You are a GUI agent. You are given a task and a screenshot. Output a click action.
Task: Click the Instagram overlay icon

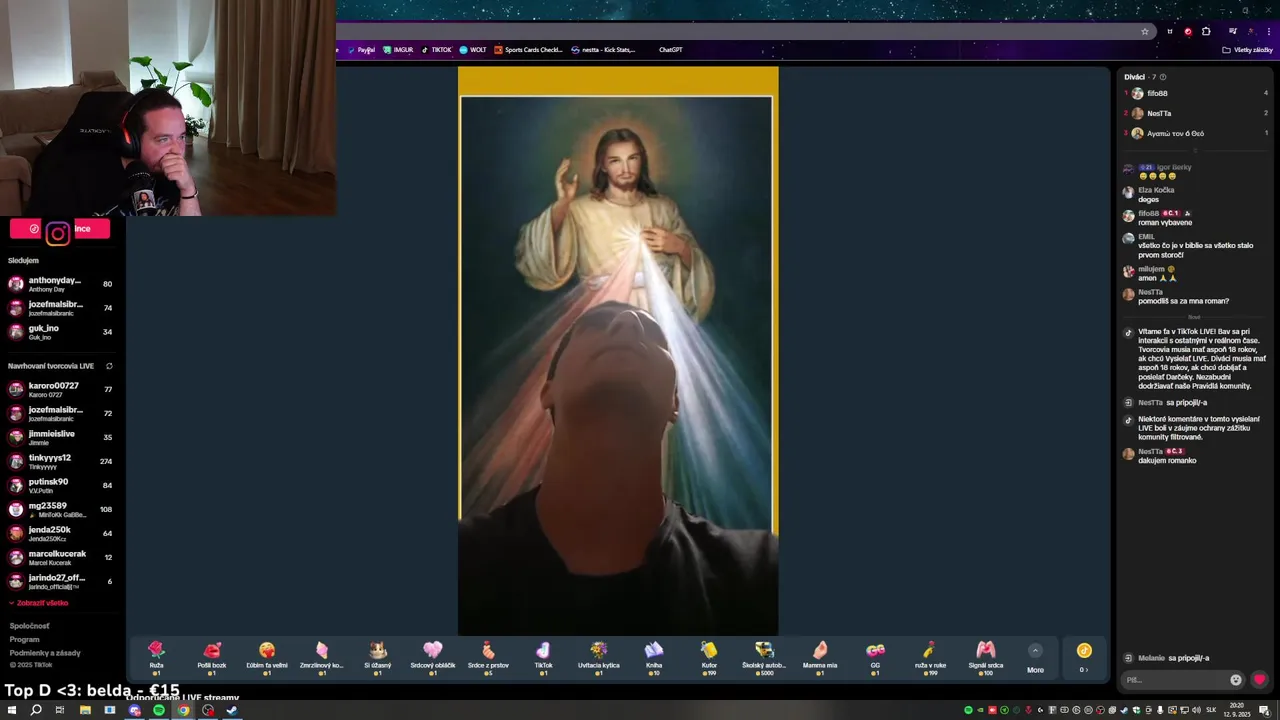pos(58,233)
